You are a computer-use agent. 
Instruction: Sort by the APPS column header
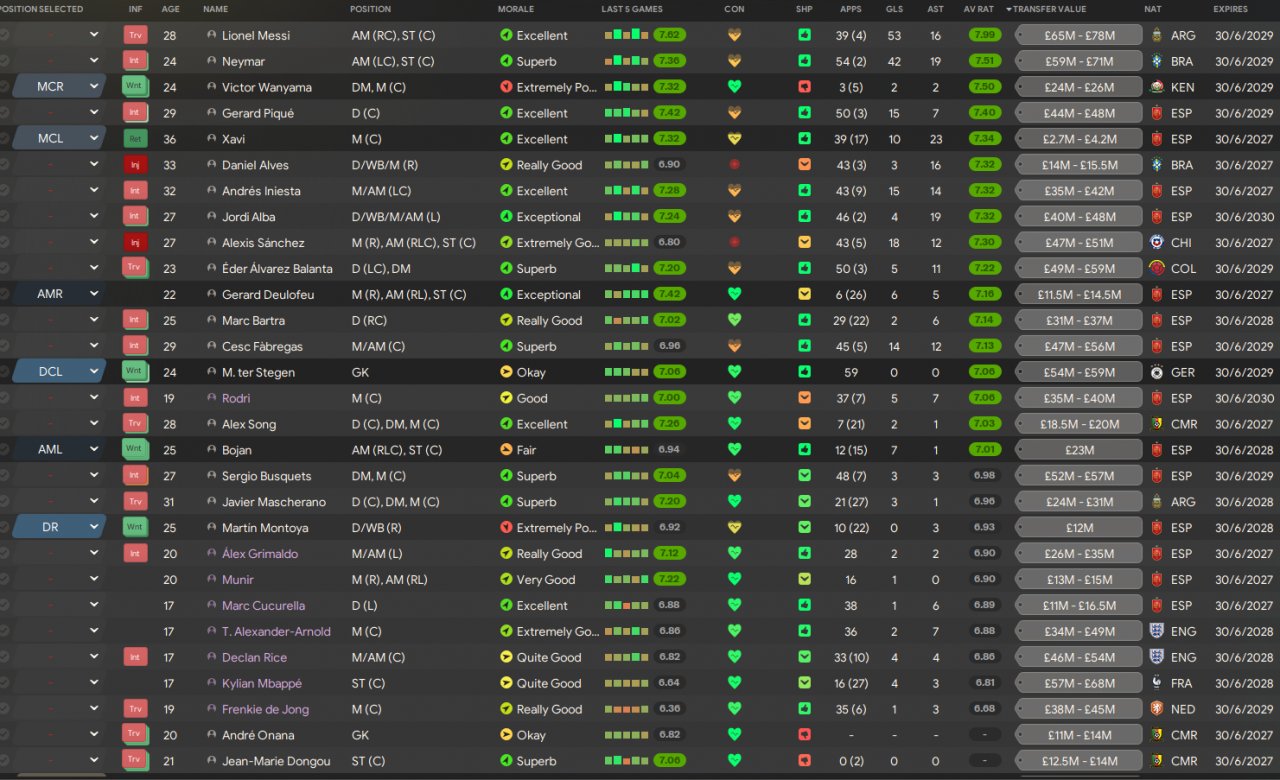[x=851, y=9]
